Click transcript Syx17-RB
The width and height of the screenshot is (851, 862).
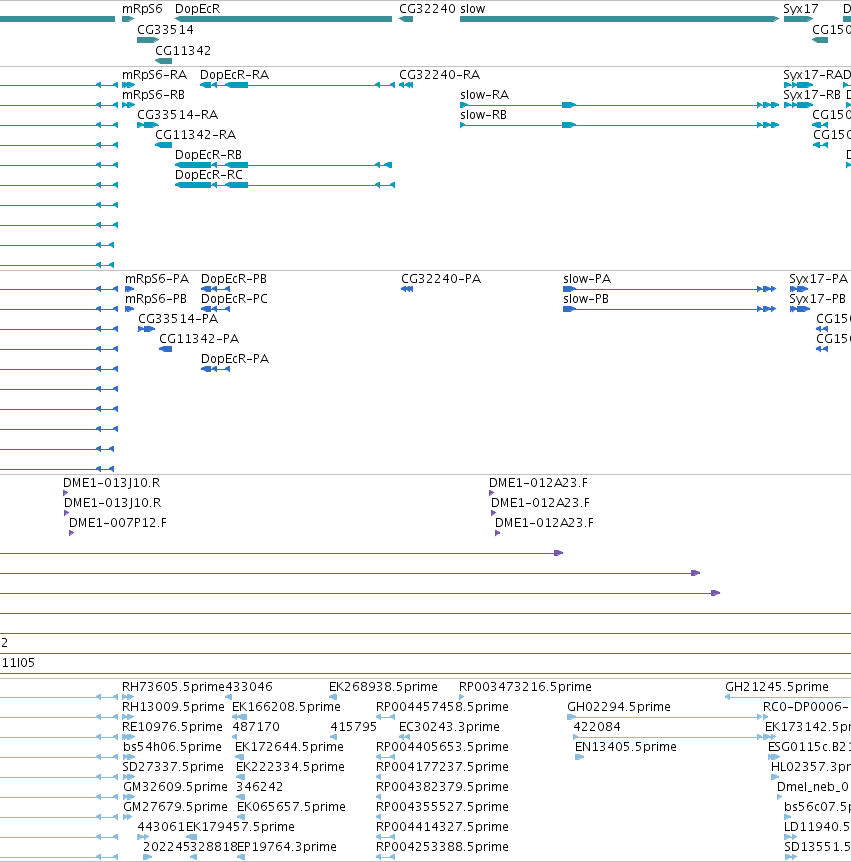[x=812, y=95]
